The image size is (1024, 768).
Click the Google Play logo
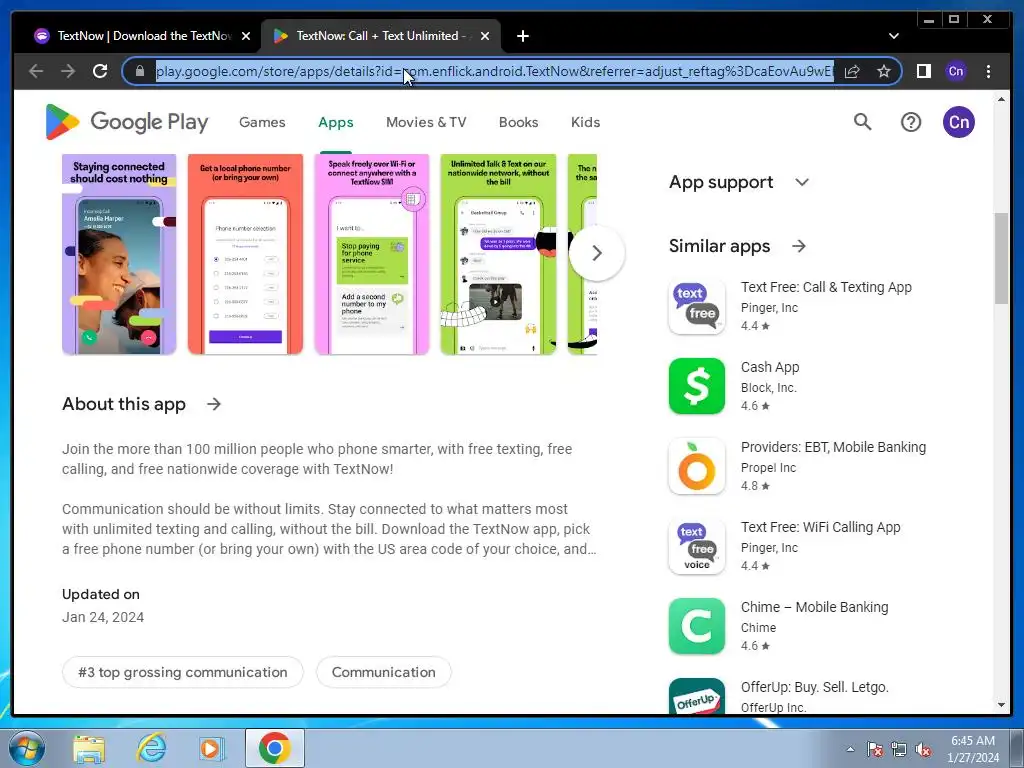click(x=127, y=122)
